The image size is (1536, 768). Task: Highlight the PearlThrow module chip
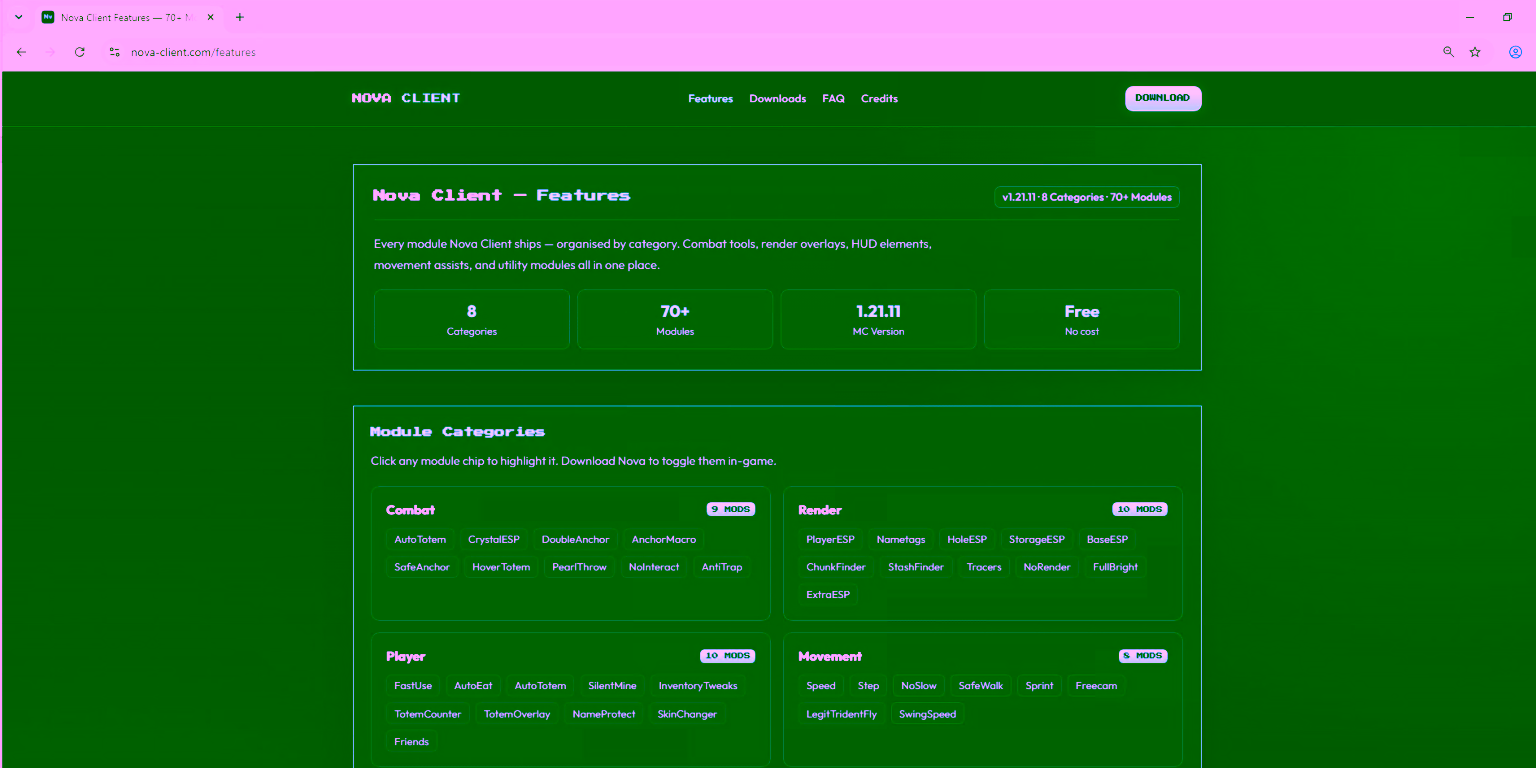point(580,567)
